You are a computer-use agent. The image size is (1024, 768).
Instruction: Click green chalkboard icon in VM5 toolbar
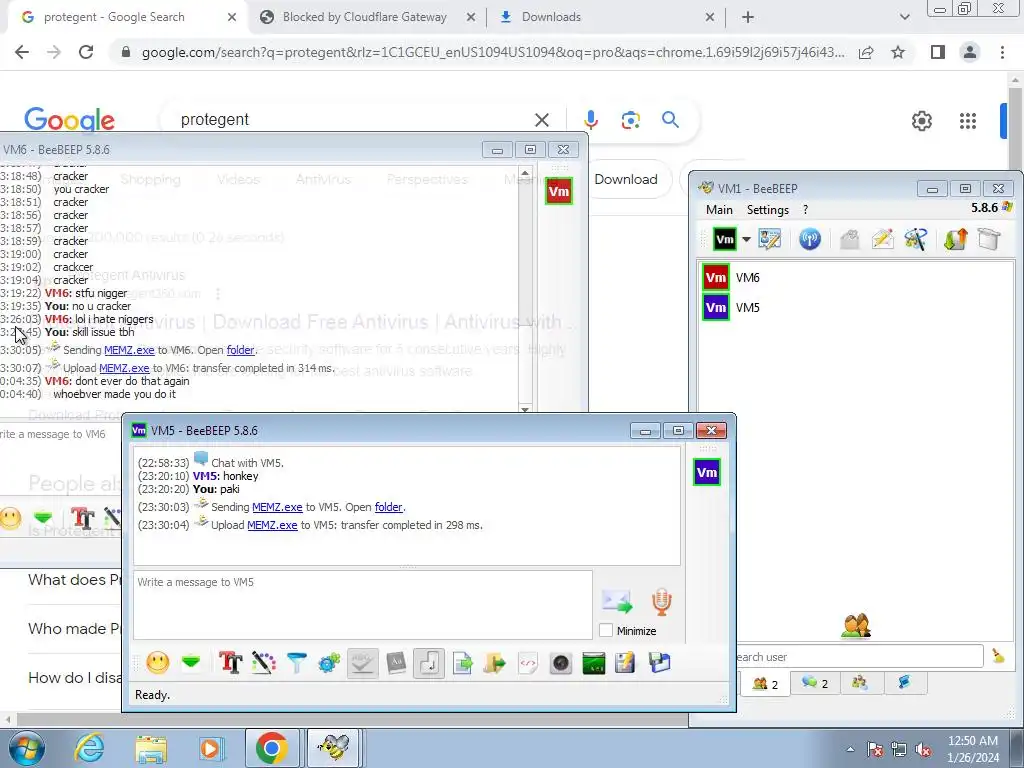594,664
